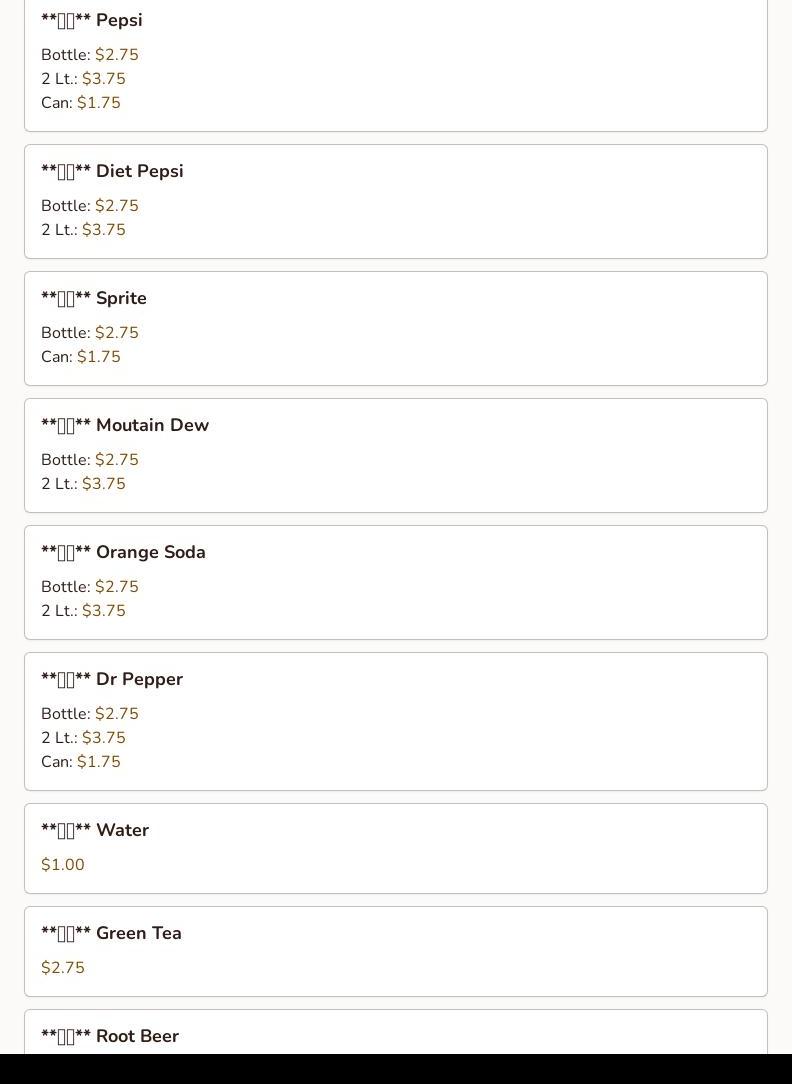Click the icon before Water title
The width and height of the screenshot is (792, 1084).
[66, 830]
